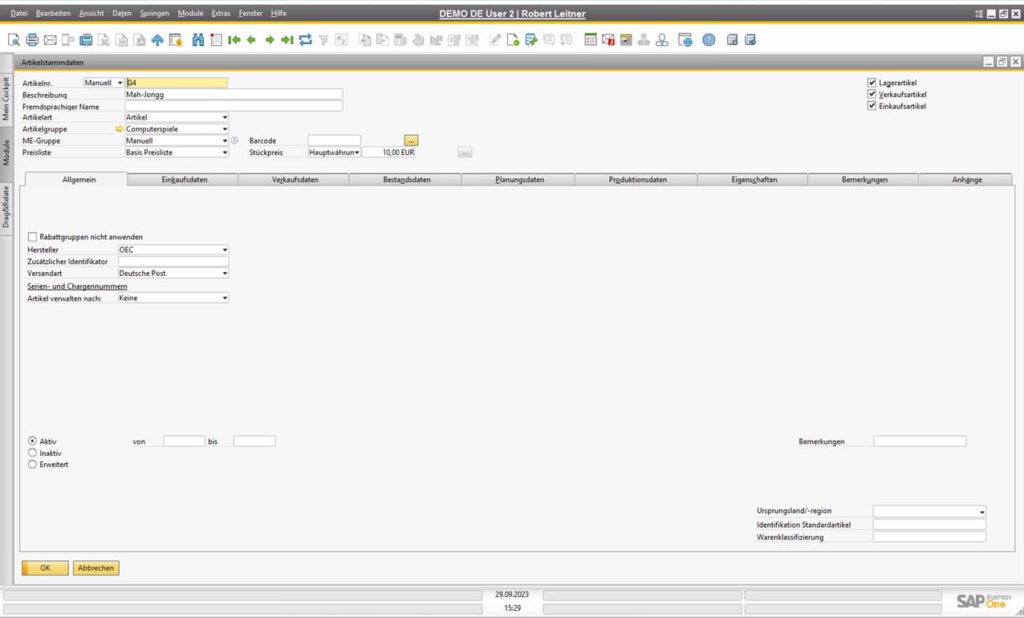Click the blue four-arrow cross icon
The width and height of the screenshot is (1024, 618).
coord(157,40)
